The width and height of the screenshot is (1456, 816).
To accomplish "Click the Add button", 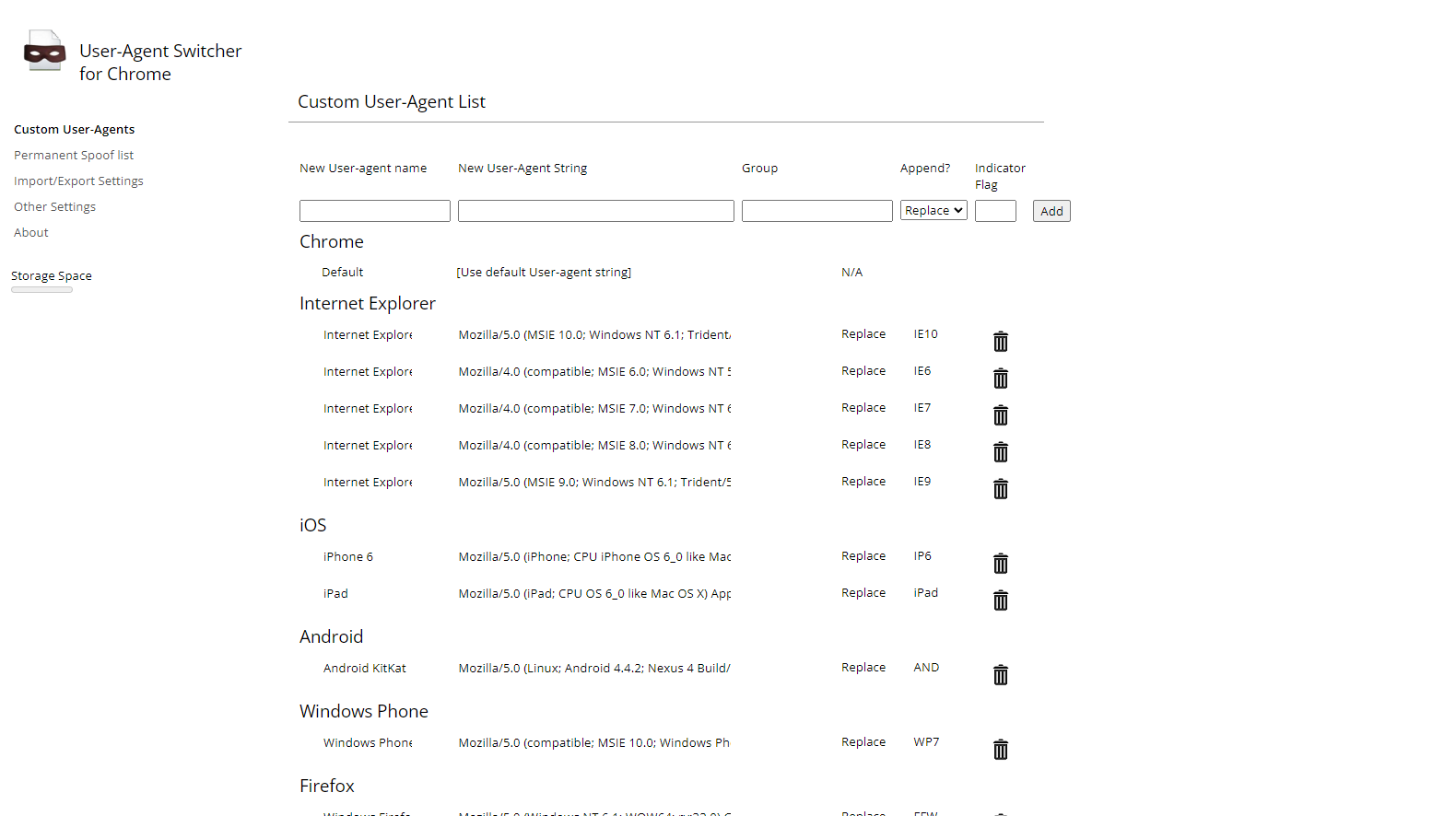I will point(1051,211).
